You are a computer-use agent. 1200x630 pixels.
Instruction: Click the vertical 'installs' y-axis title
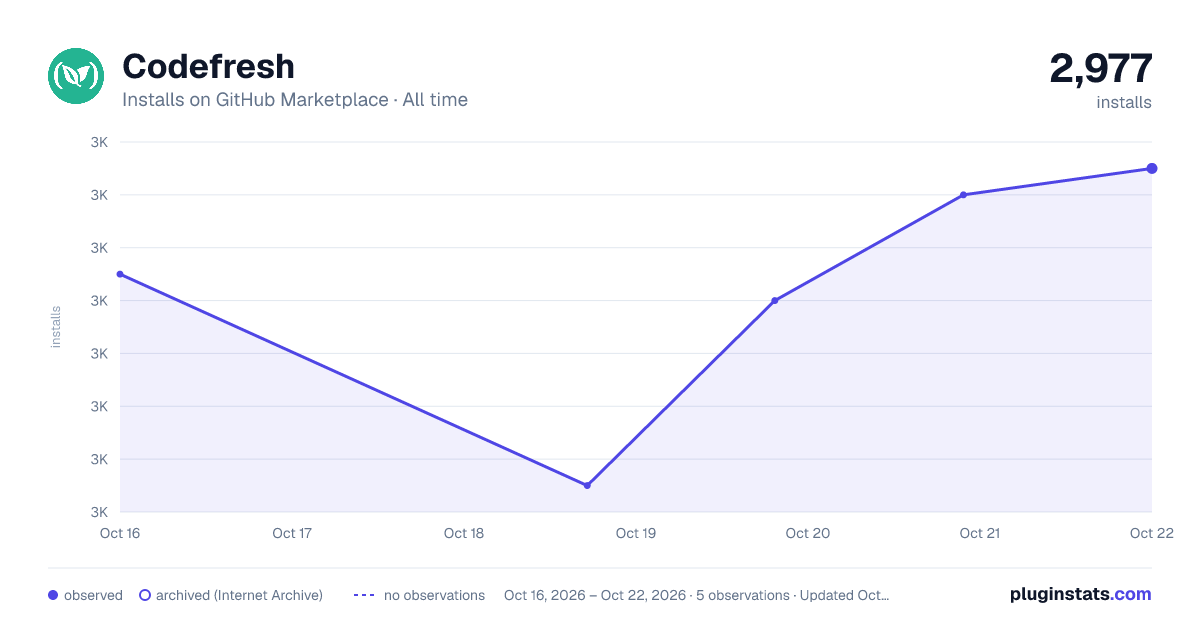pos(56,327)
